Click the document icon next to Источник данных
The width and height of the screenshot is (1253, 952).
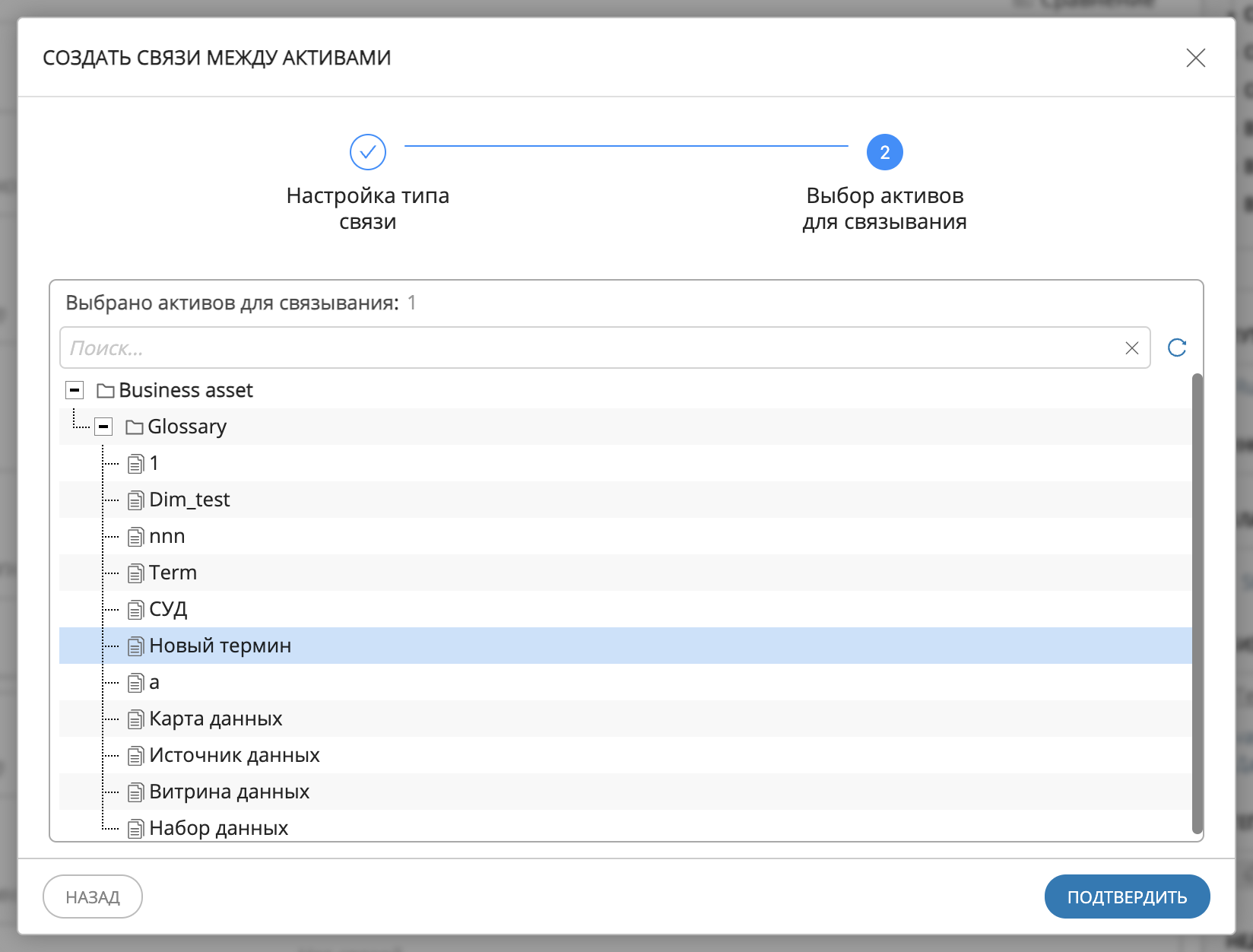(x=135, y=756)
